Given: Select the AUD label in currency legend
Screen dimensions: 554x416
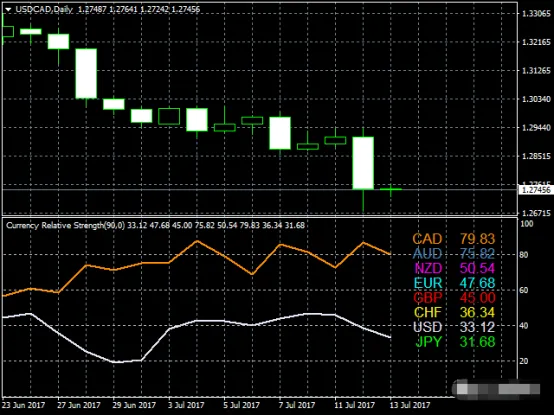Looking at the screenshot, I should 427,254.
